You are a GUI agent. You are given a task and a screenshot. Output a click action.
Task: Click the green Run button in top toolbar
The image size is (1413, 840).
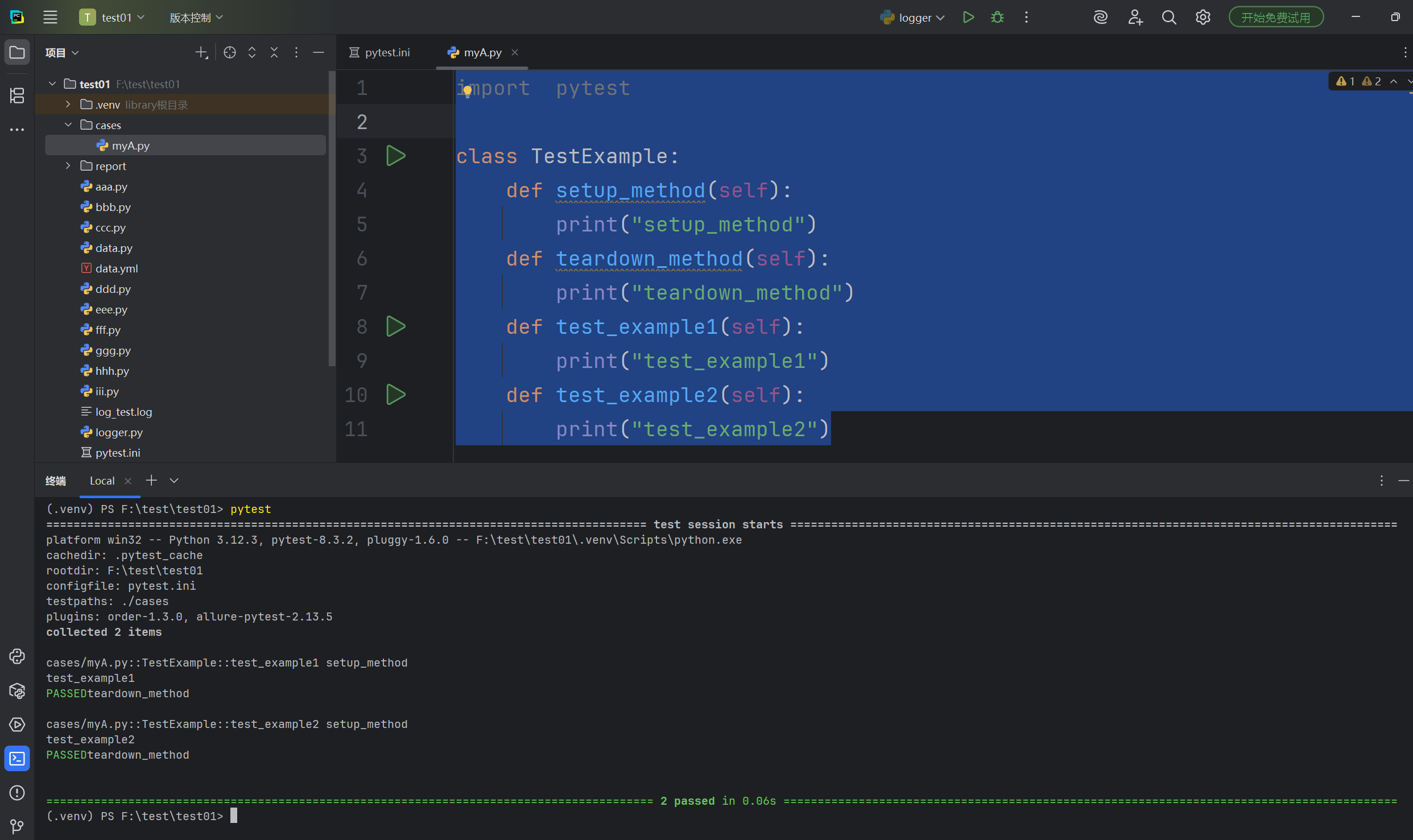tap(968, 18)
